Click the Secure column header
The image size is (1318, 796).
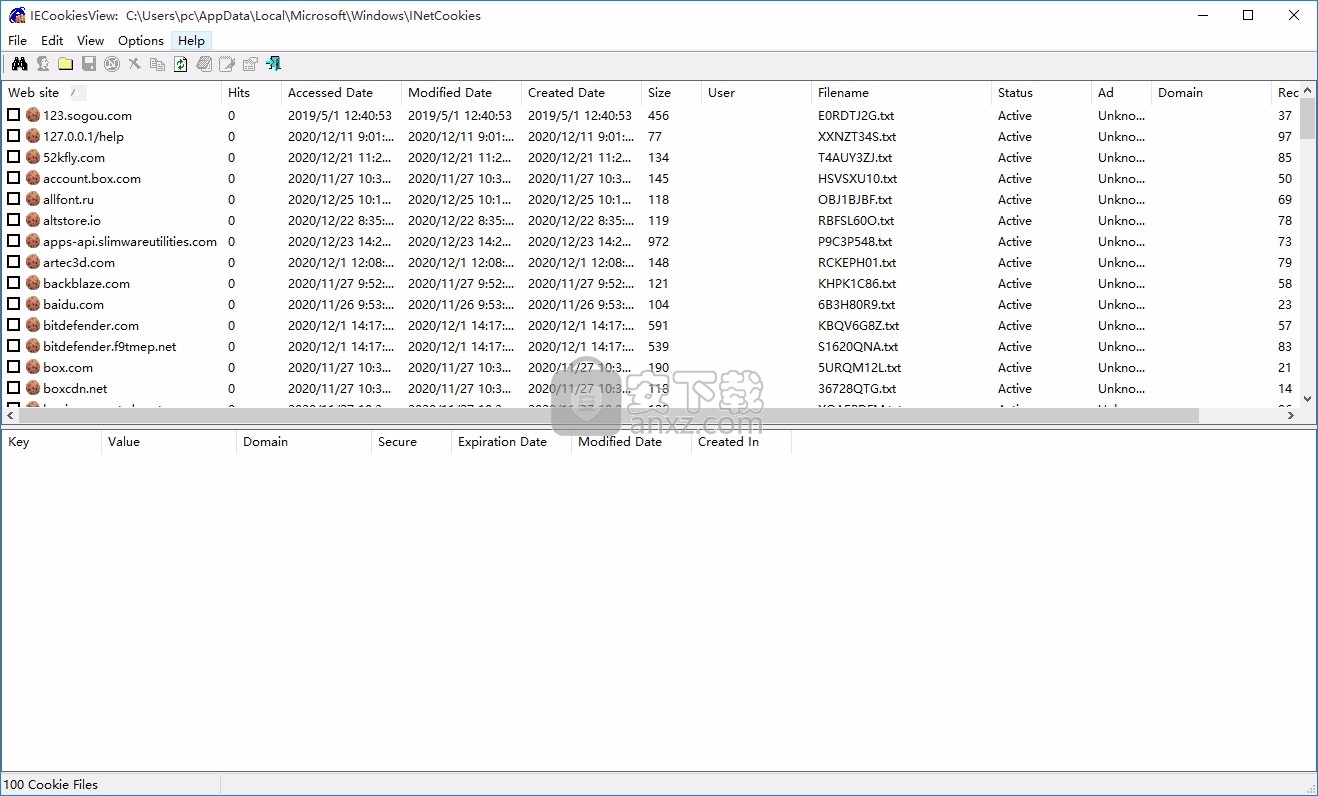tap(411, 441)
